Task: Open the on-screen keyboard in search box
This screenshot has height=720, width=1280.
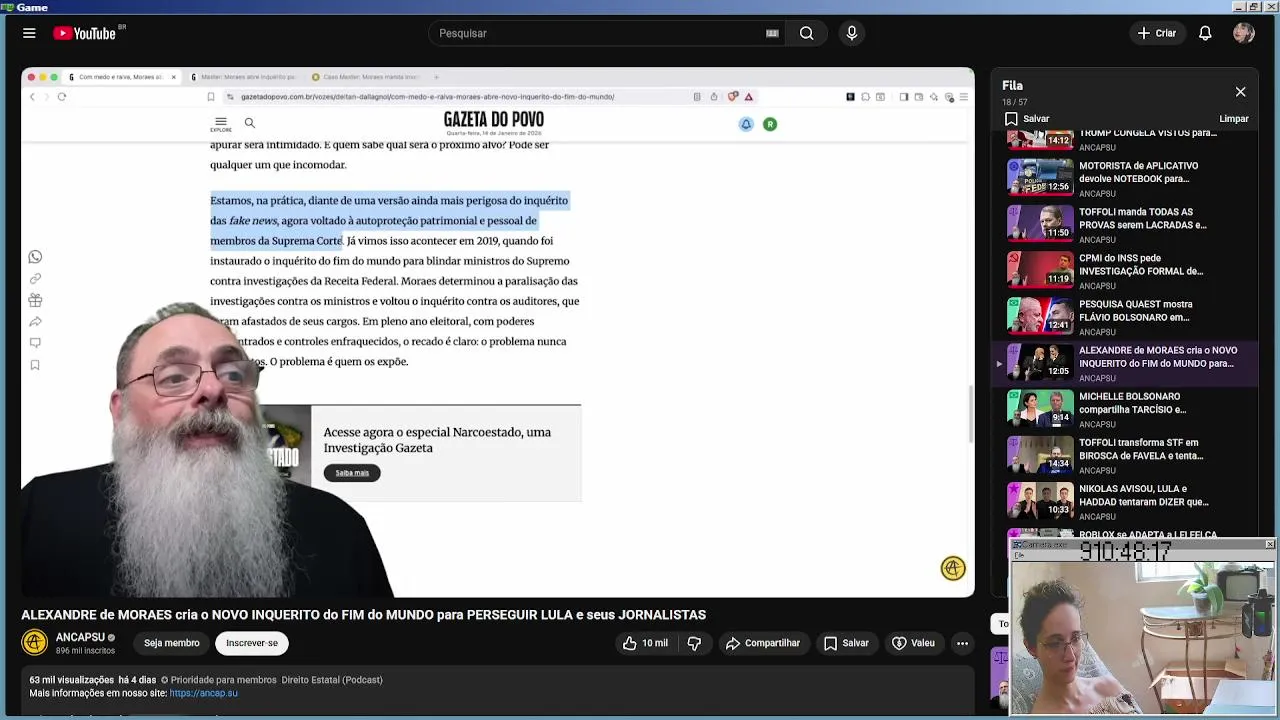Action: point(772,33)
